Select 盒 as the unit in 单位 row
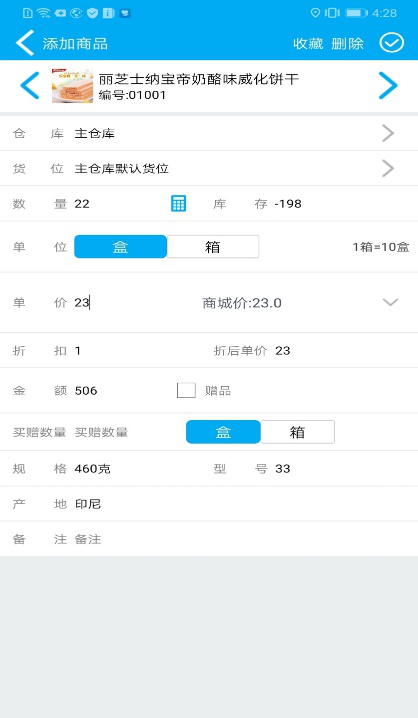 (120, 247)
